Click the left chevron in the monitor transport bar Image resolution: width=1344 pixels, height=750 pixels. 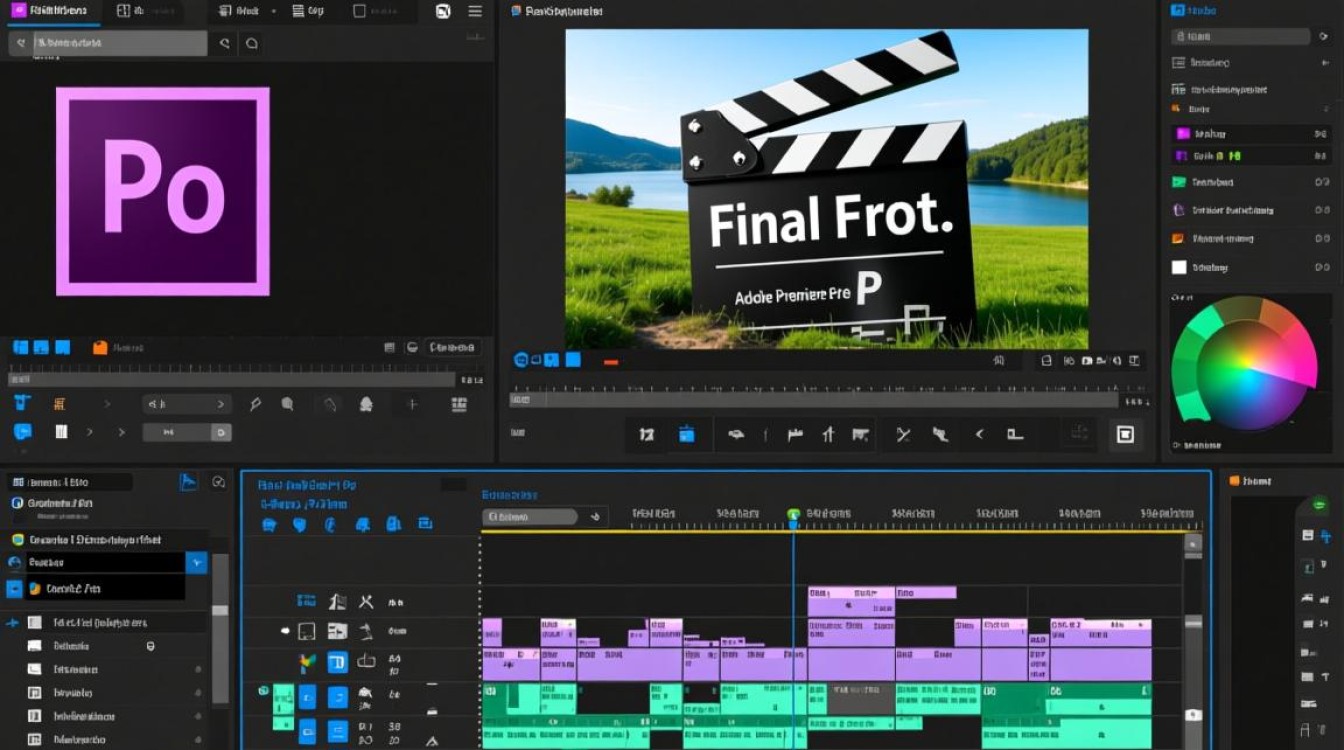(979, 434)
